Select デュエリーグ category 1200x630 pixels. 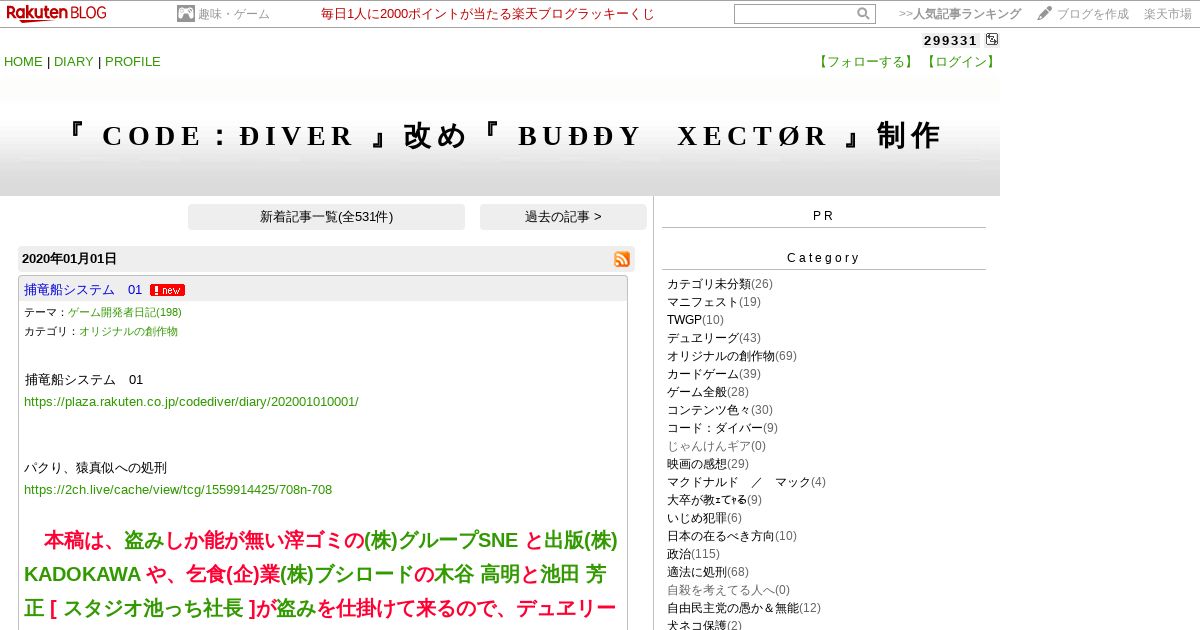click(x=703, y=338)
